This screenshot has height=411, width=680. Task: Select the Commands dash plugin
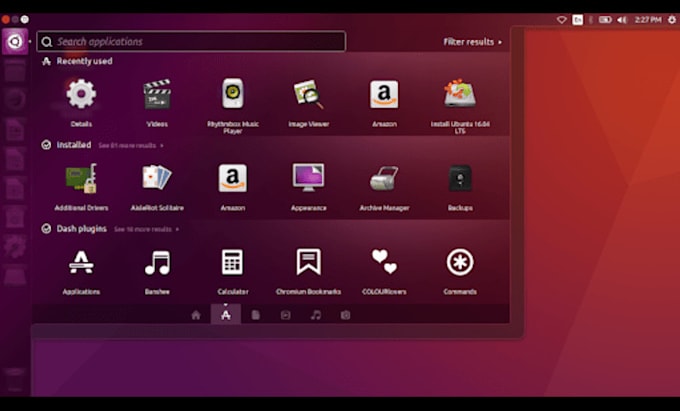click(x=460, y=262)
